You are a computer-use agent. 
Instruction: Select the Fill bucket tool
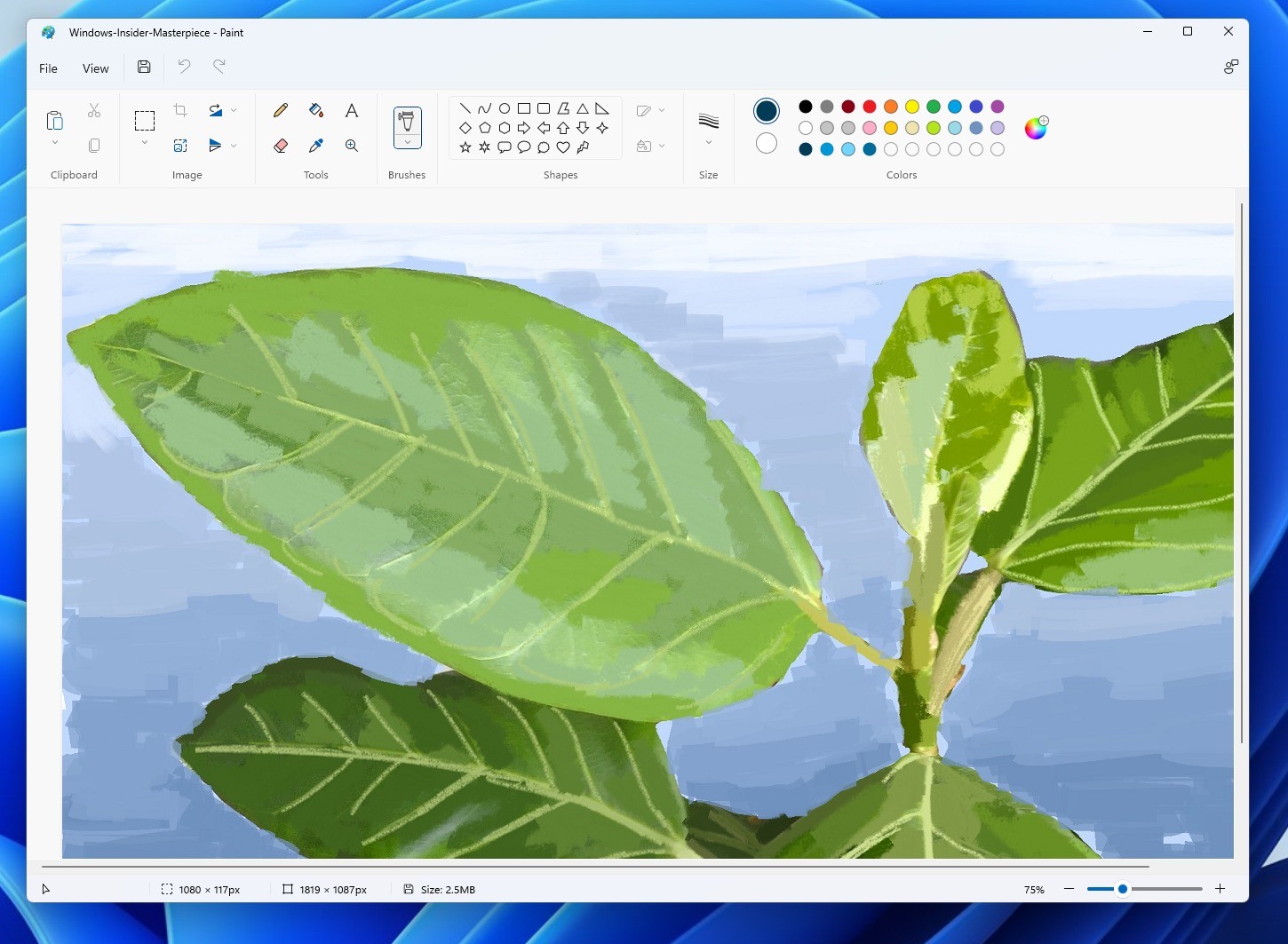click(x=316, y=110)
